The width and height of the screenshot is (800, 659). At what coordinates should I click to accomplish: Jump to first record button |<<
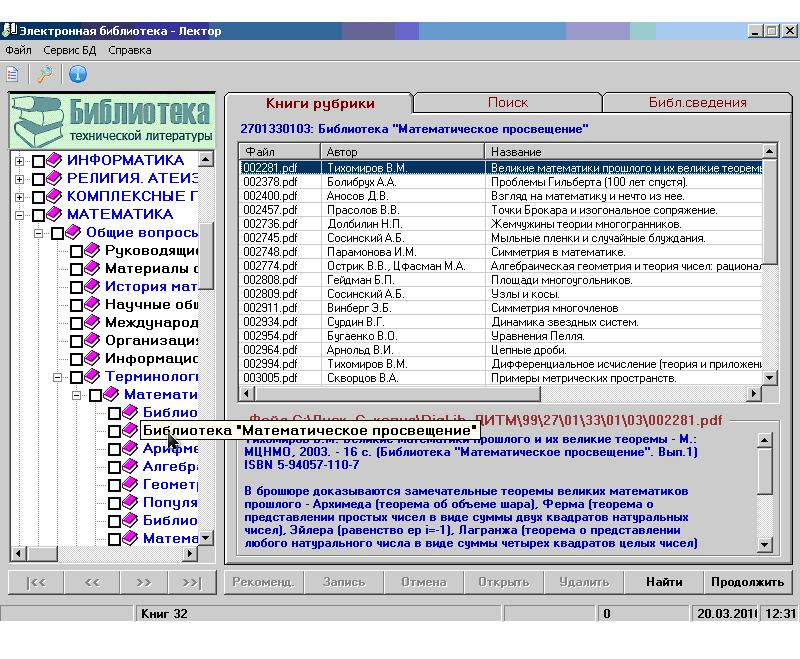[x=36, y=582]
